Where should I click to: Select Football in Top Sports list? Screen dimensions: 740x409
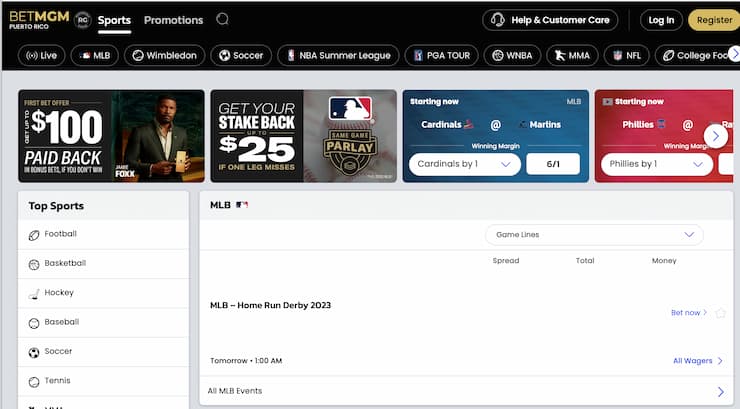tap(103, 234)
